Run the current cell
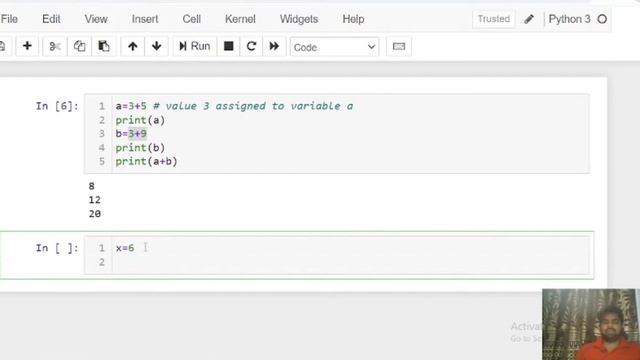640x360 pixels. pos(195,46)
